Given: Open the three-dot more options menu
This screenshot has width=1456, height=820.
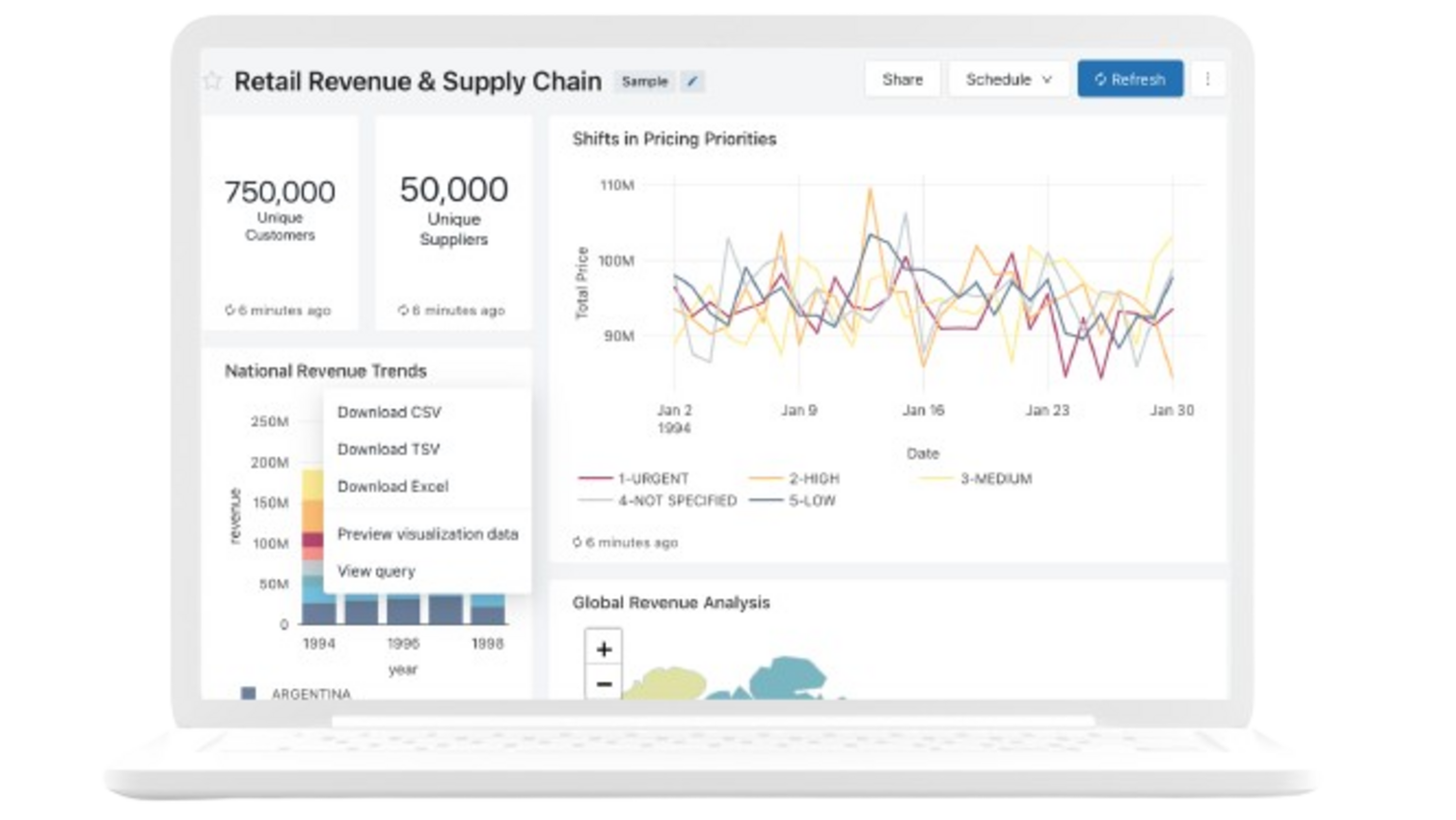Looking at the screenshot, I should pyautogui.click(x=1207, y=79).
